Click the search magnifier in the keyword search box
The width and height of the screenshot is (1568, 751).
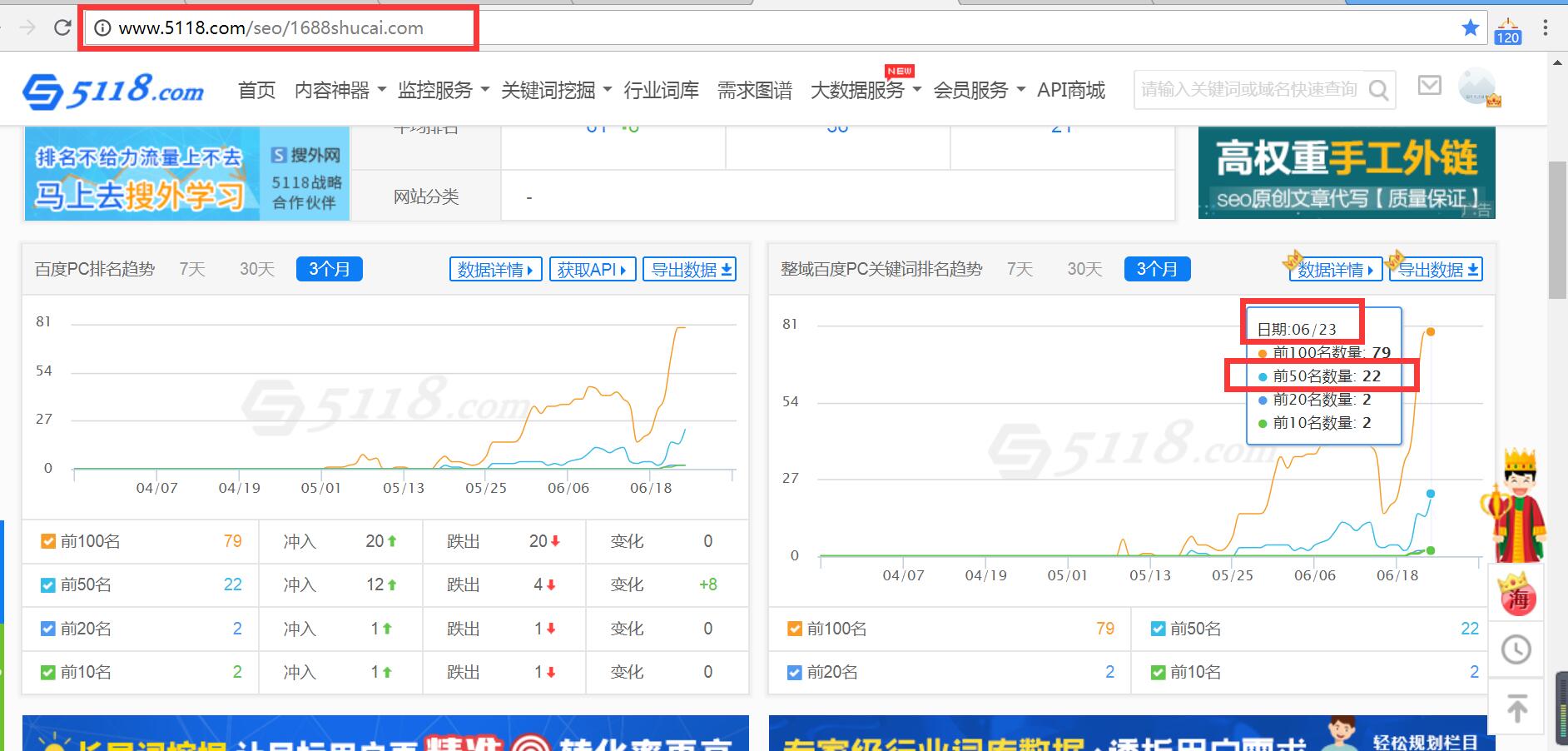tap(1379, 88)
